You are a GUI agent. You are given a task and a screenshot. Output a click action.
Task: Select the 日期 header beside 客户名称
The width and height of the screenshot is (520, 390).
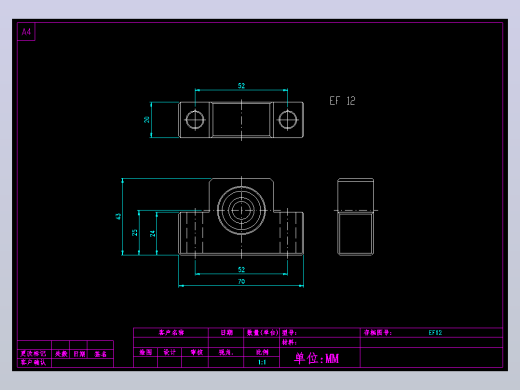coord(227,332)
